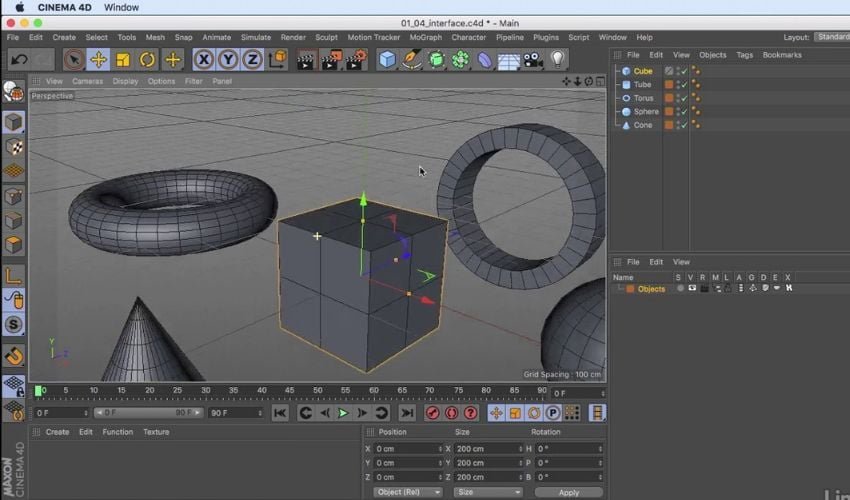Toggle X axis lock
This screenshot has width=850, height=500.
point(203,59)
